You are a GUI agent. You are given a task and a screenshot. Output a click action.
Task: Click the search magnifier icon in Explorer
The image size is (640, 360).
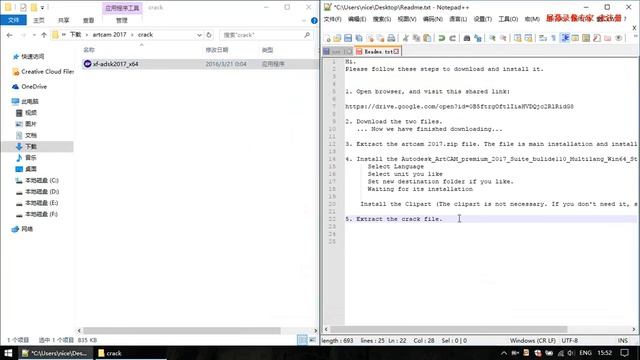click(307, 35)
